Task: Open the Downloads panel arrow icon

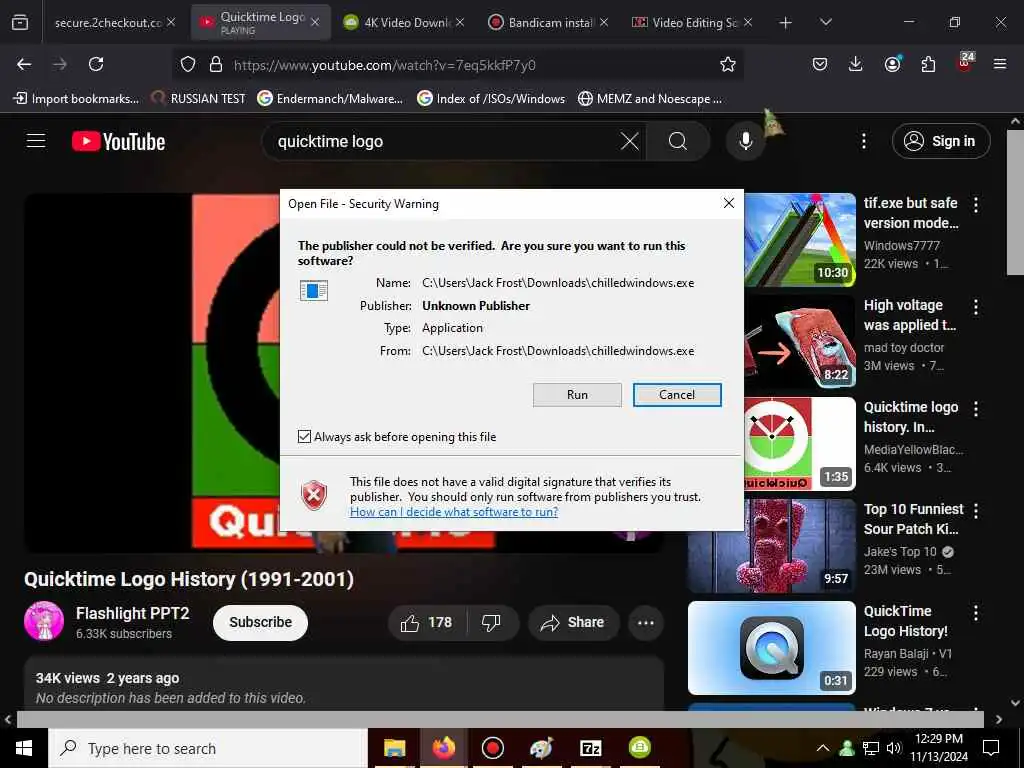Action: click(x=856, y=64)
